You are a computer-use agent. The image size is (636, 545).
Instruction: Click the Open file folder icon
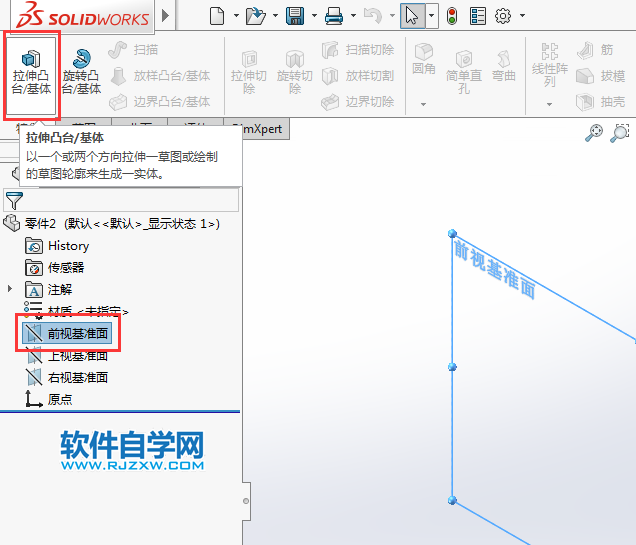pyautogui.click(x=255, y=15)
